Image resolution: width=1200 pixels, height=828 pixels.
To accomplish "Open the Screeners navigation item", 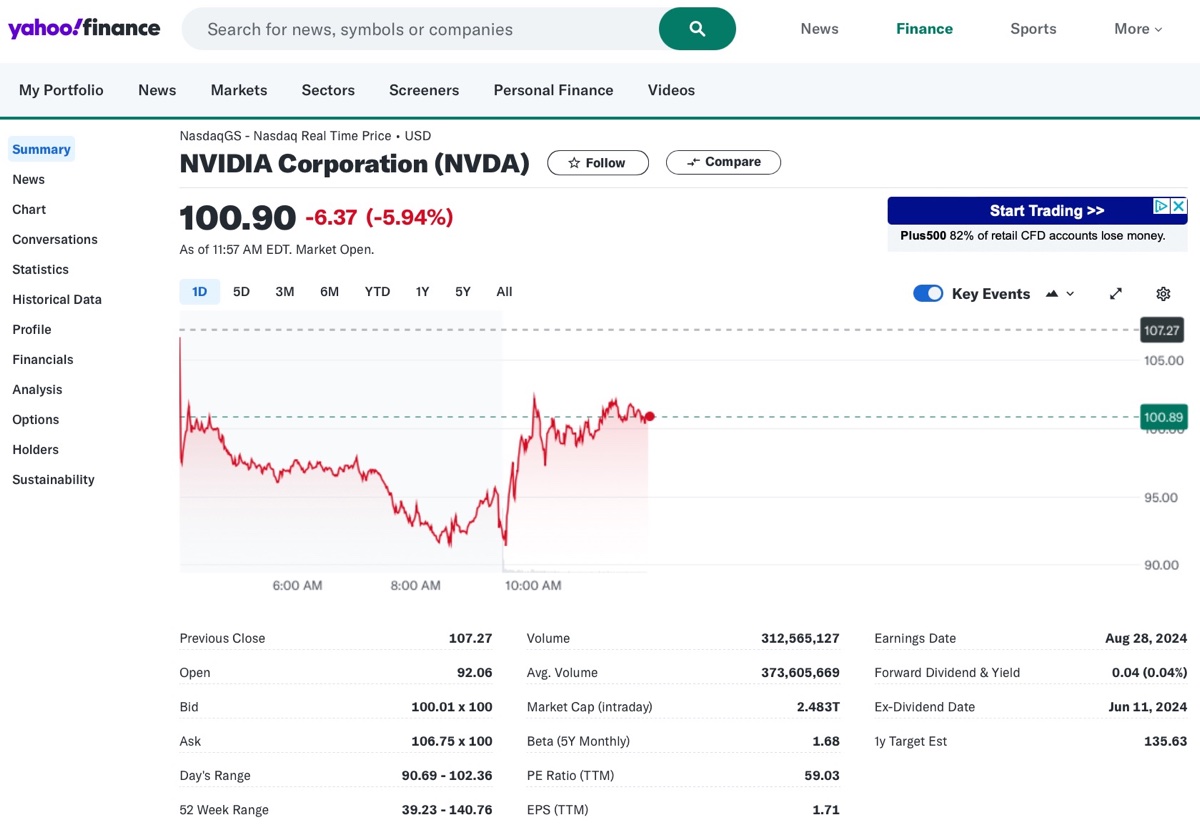I will click(x=423, y=90).
